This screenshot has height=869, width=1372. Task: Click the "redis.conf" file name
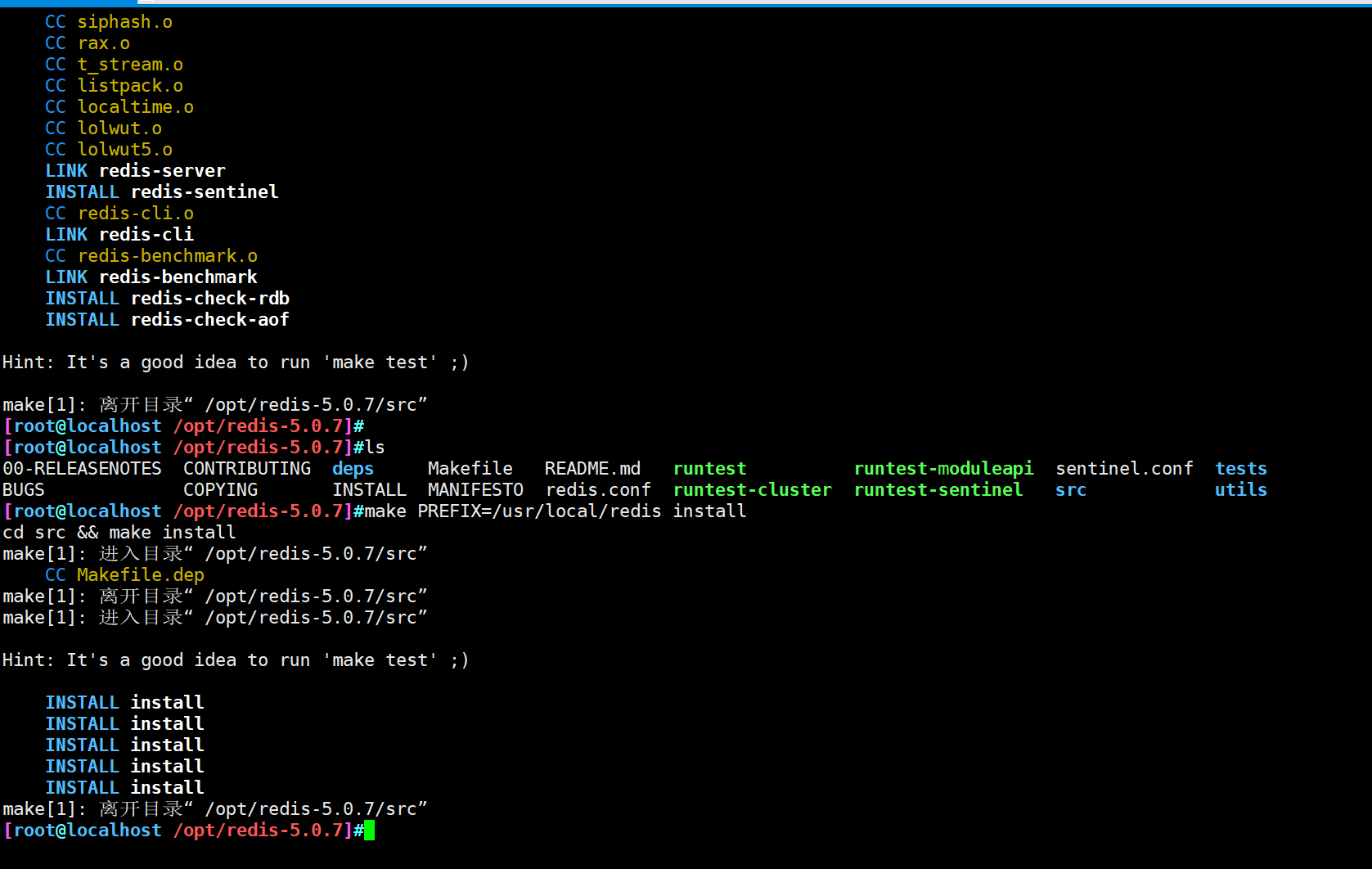(x=599, y=490)
